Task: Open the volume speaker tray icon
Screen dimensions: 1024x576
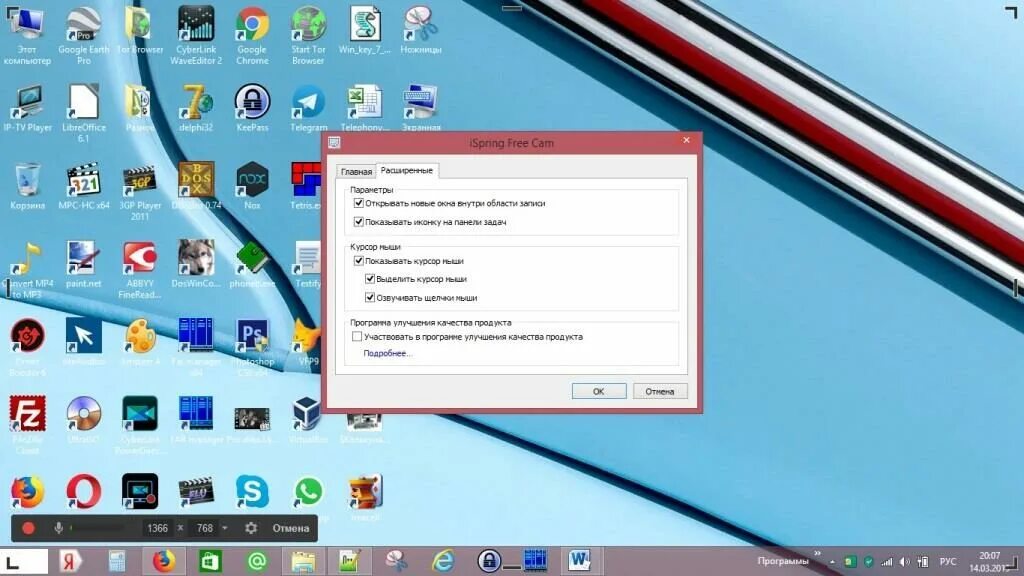Action: [x=904, y=562]
